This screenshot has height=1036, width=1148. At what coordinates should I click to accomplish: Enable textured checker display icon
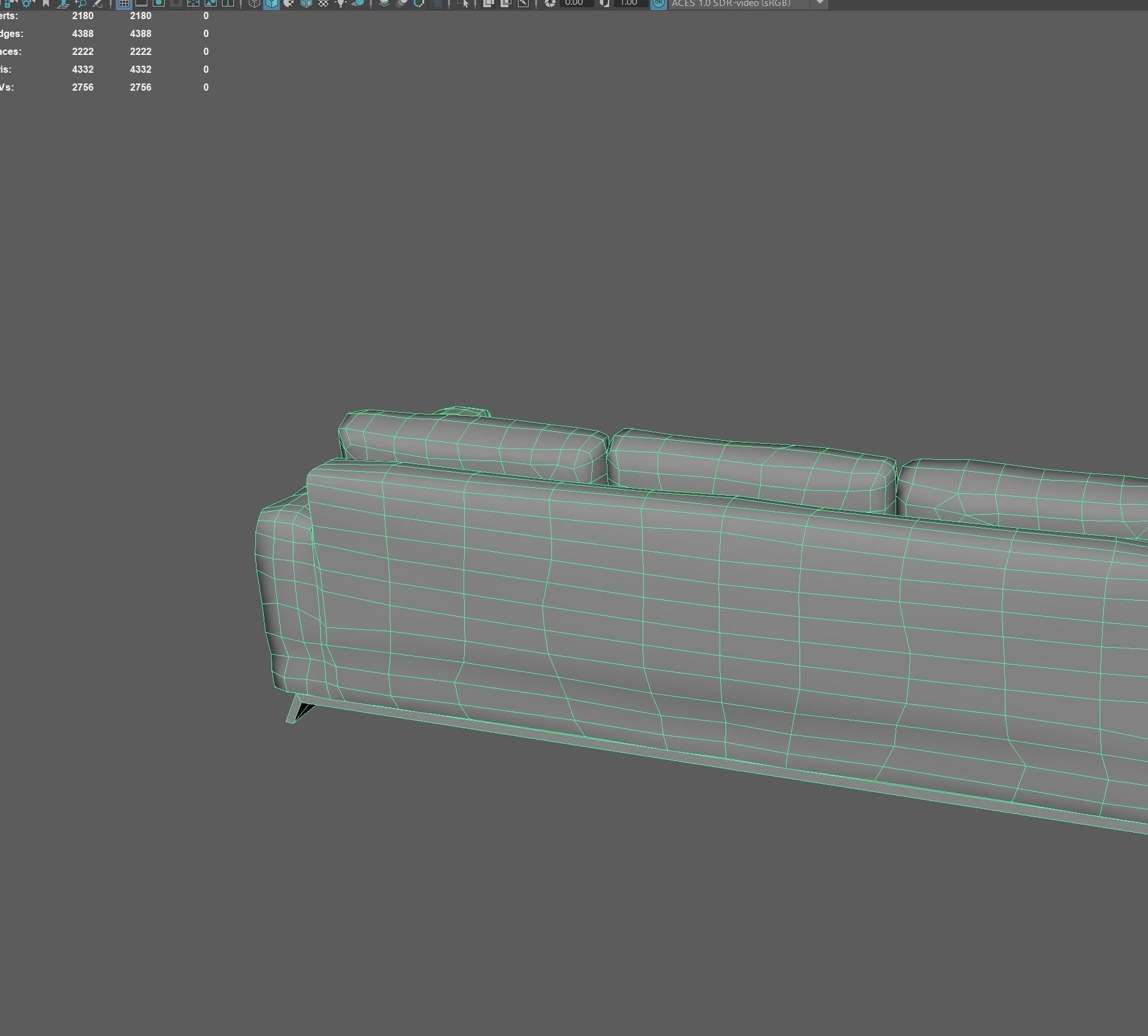pos(323,3)
